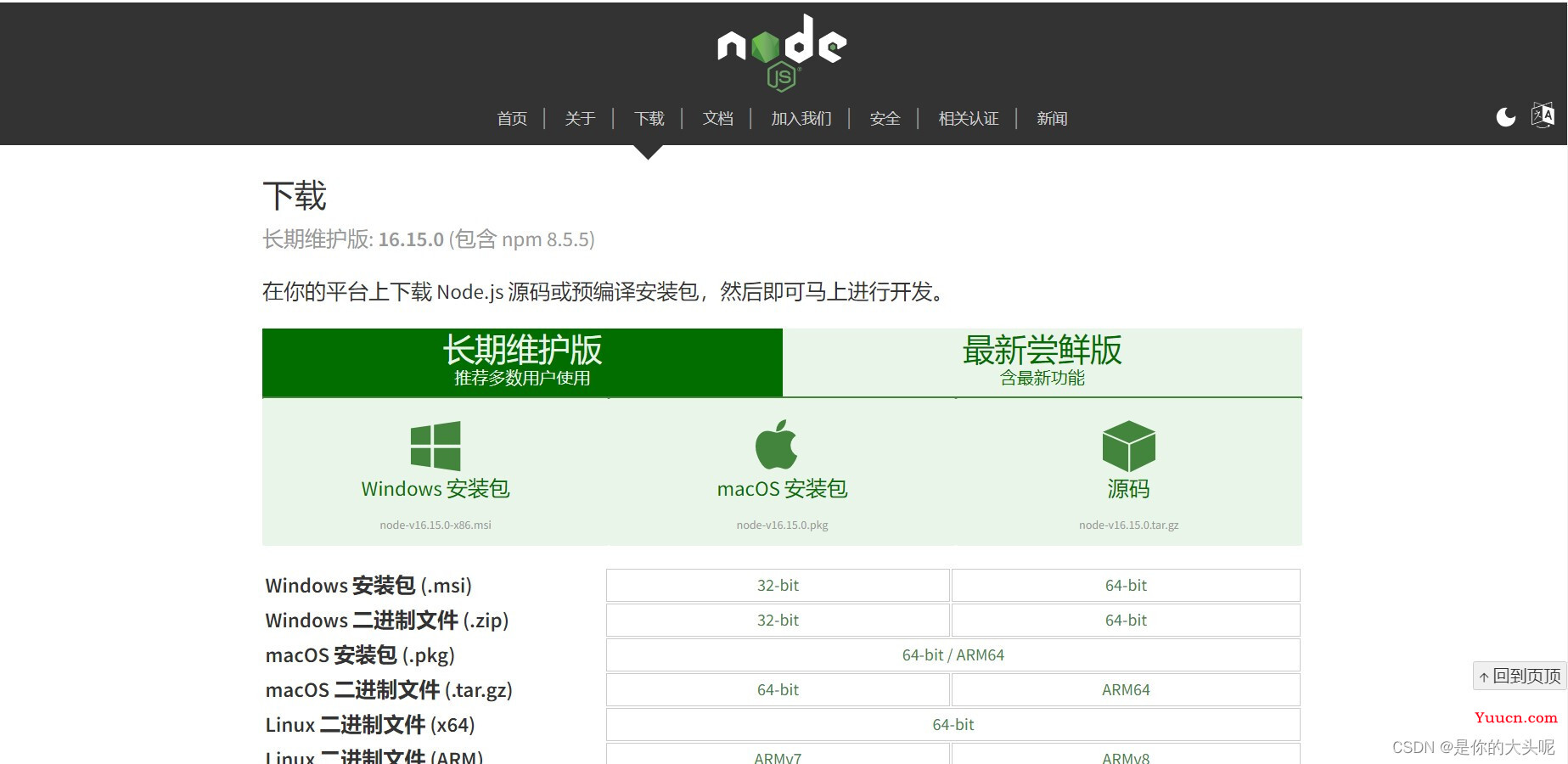The height and width of the screenshot is (764, 1568).
Task: Click Windows 安装包 (.msi) row label
Action: pos(368,586)
